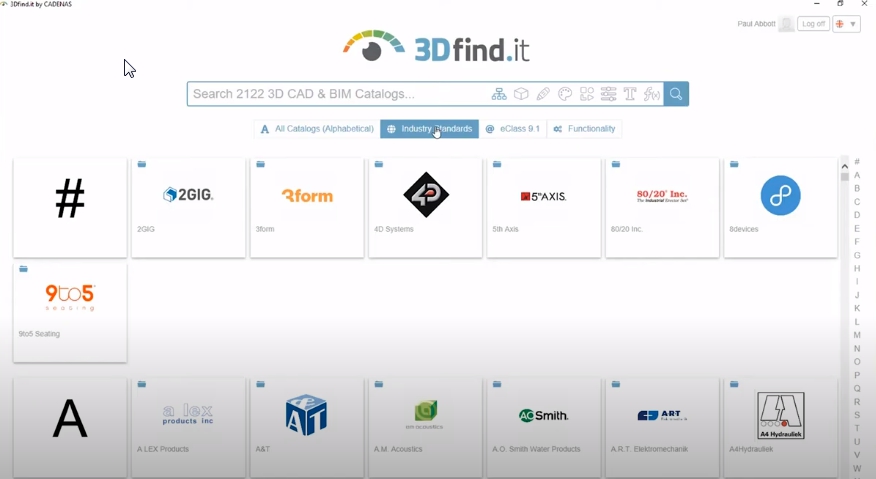Switch to Functionality tab
The height and width of the screenshot is (479, 876).
584,129
